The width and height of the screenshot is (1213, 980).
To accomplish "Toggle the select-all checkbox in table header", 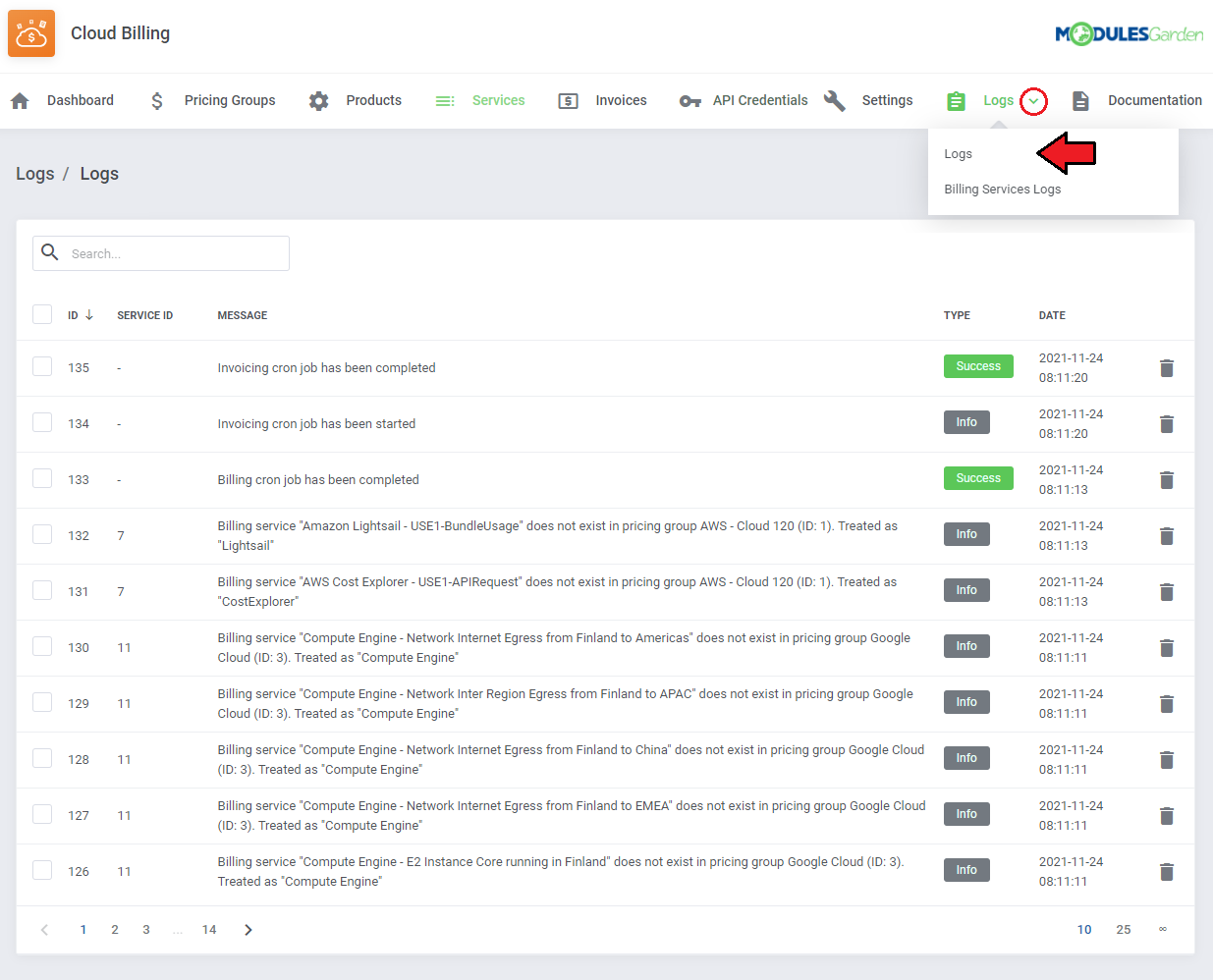I will click(42, 314).
